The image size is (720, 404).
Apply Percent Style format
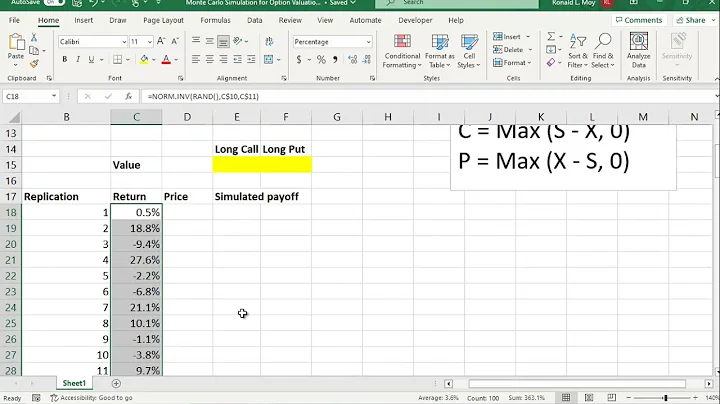(x=321, y=60)
